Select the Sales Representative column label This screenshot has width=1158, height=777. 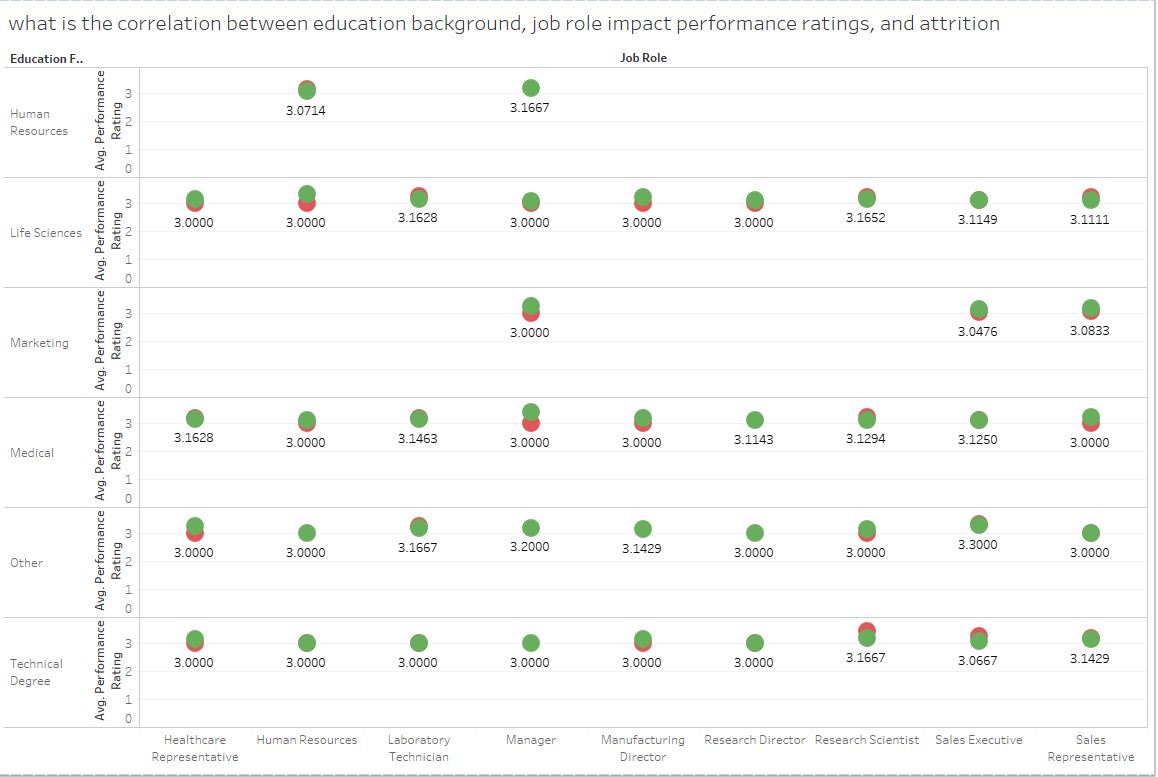pyautogui.click(x=1090, y=746)
